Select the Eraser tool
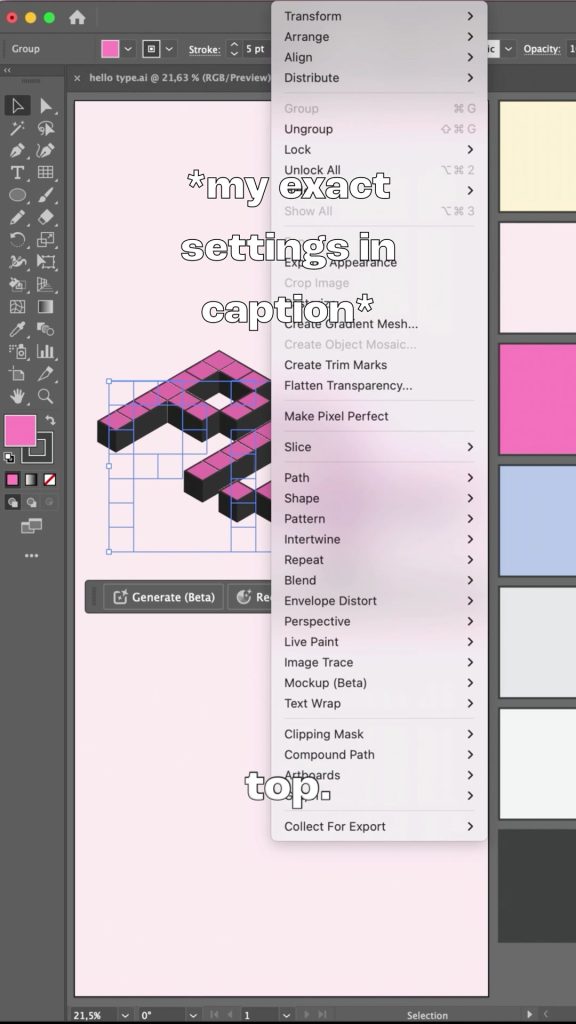 (45, 217)
